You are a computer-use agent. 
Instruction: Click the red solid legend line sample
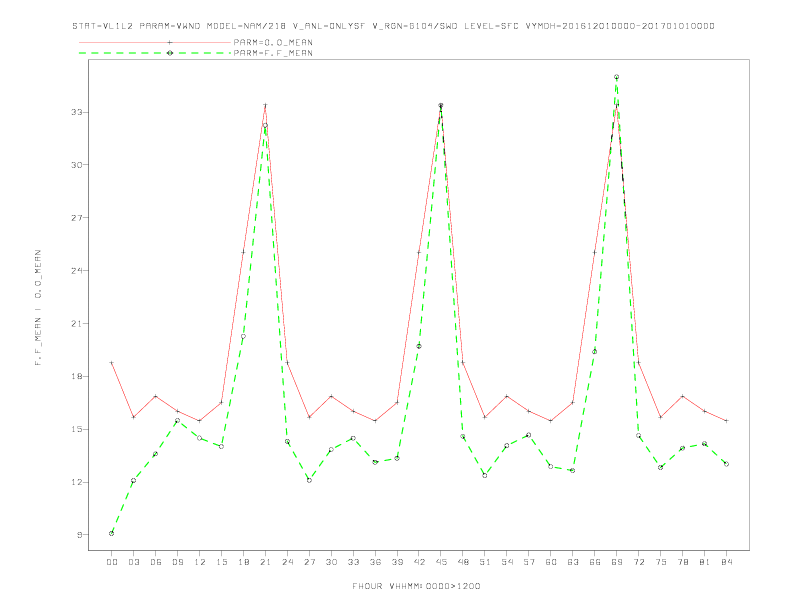pyautogui.click(x=155, y=42)
